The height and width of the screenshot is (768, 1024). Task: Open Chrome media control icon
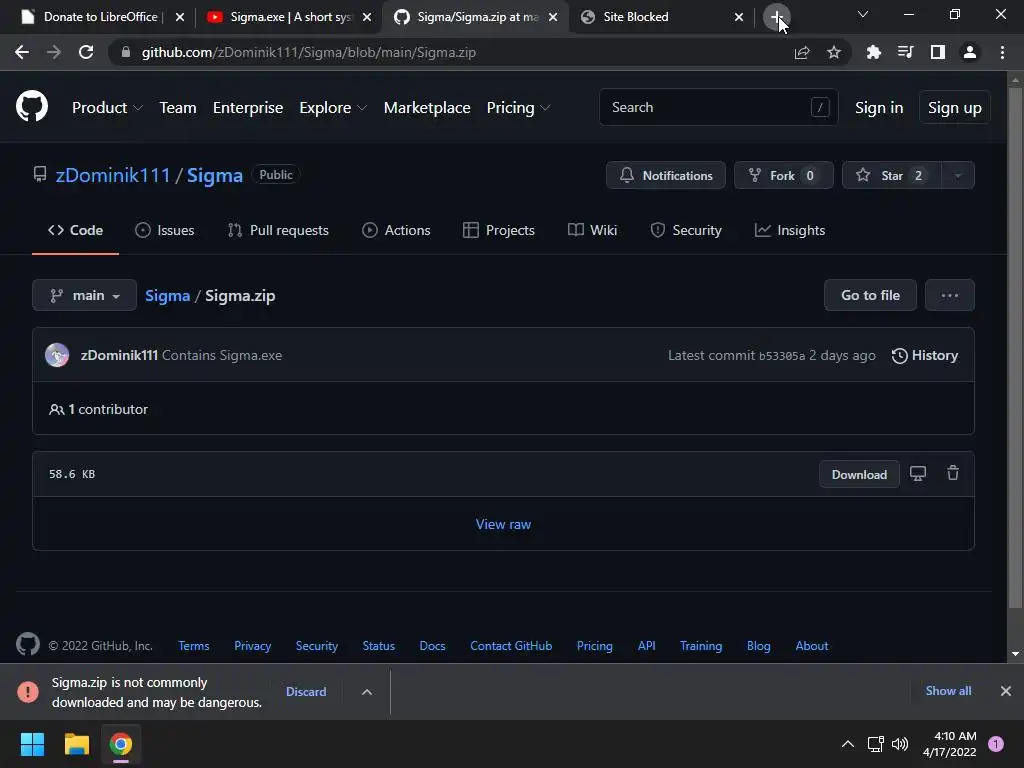pos(905,52)
